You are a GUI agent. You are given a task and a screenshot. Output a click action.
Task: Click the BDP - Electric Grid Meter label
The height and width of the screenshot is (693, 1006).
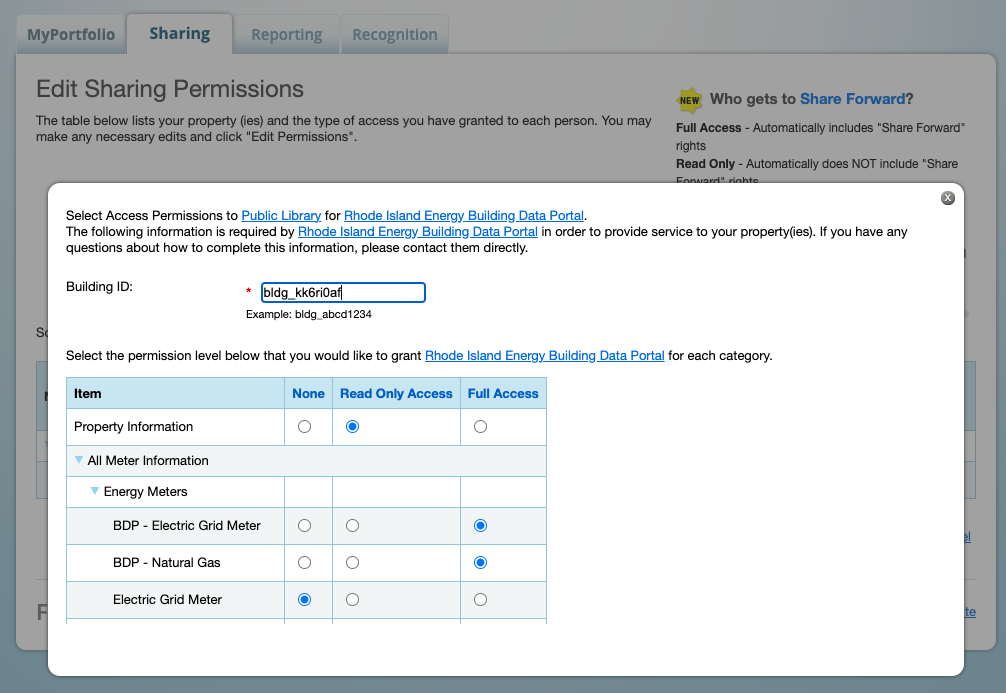click(x=187, y=526)
